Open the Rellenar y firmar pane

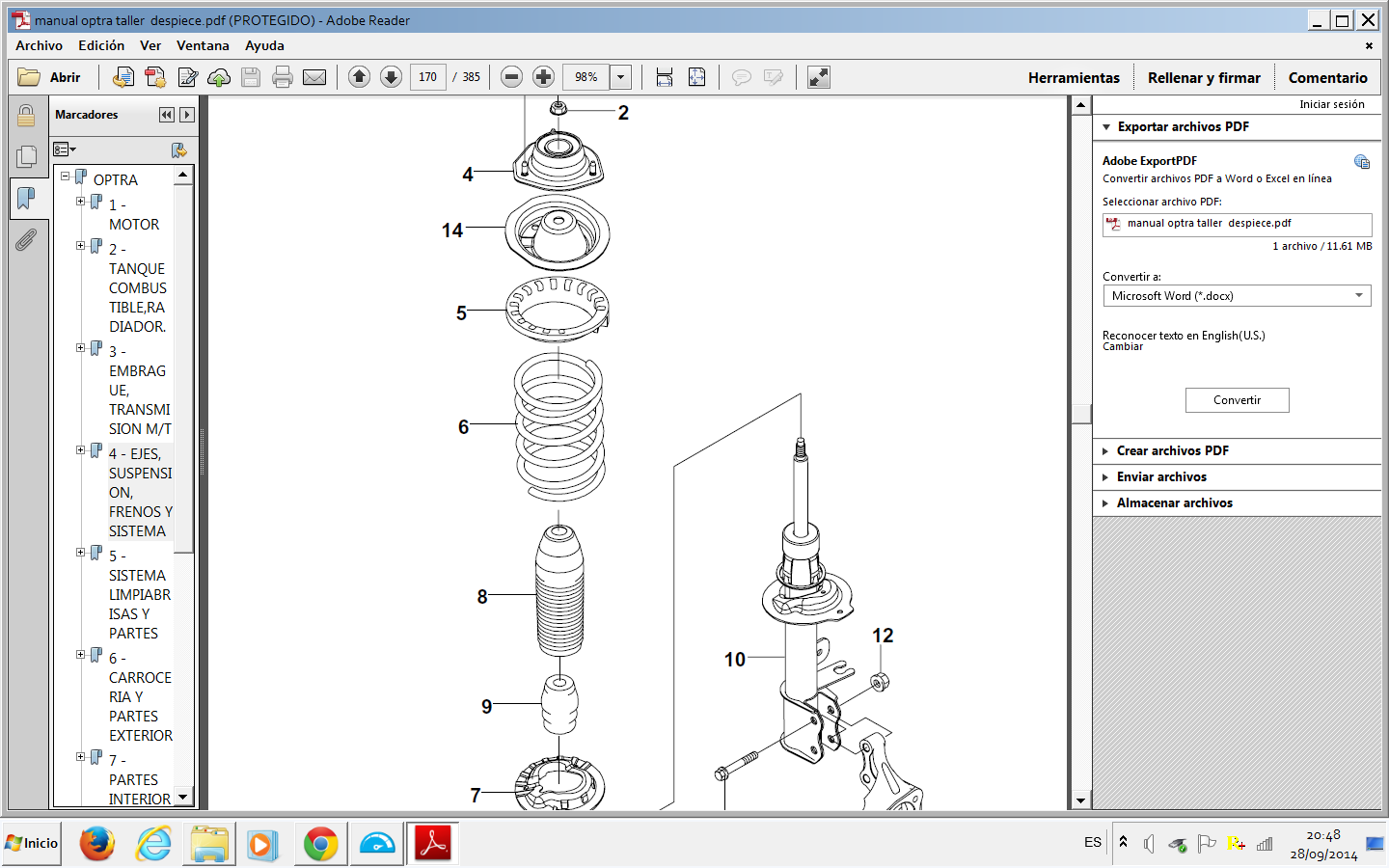1204,78
